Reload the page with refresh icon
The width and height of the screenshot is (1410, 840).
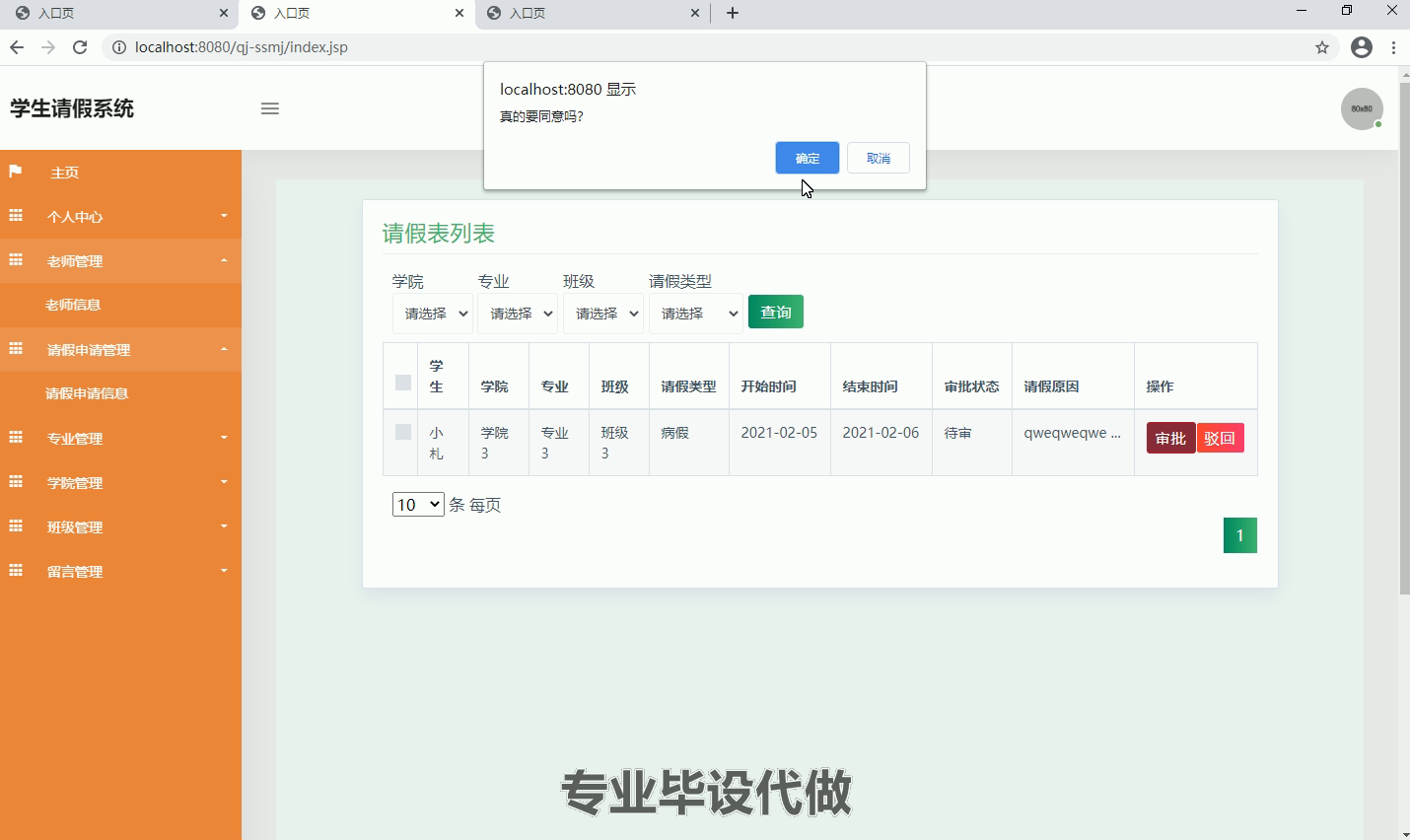(80, 47)
